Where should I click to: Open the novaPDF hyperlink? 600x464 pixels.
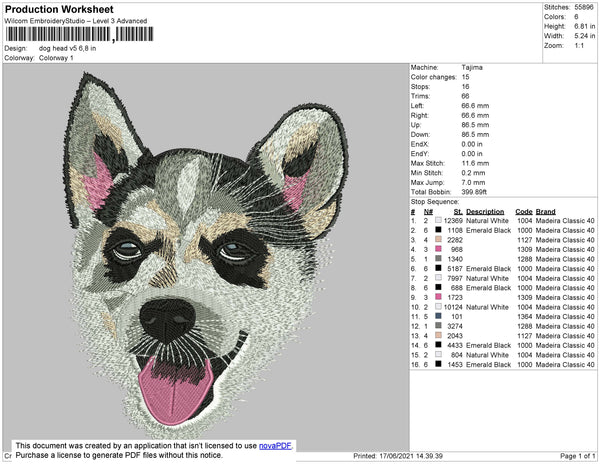point(276,444)
